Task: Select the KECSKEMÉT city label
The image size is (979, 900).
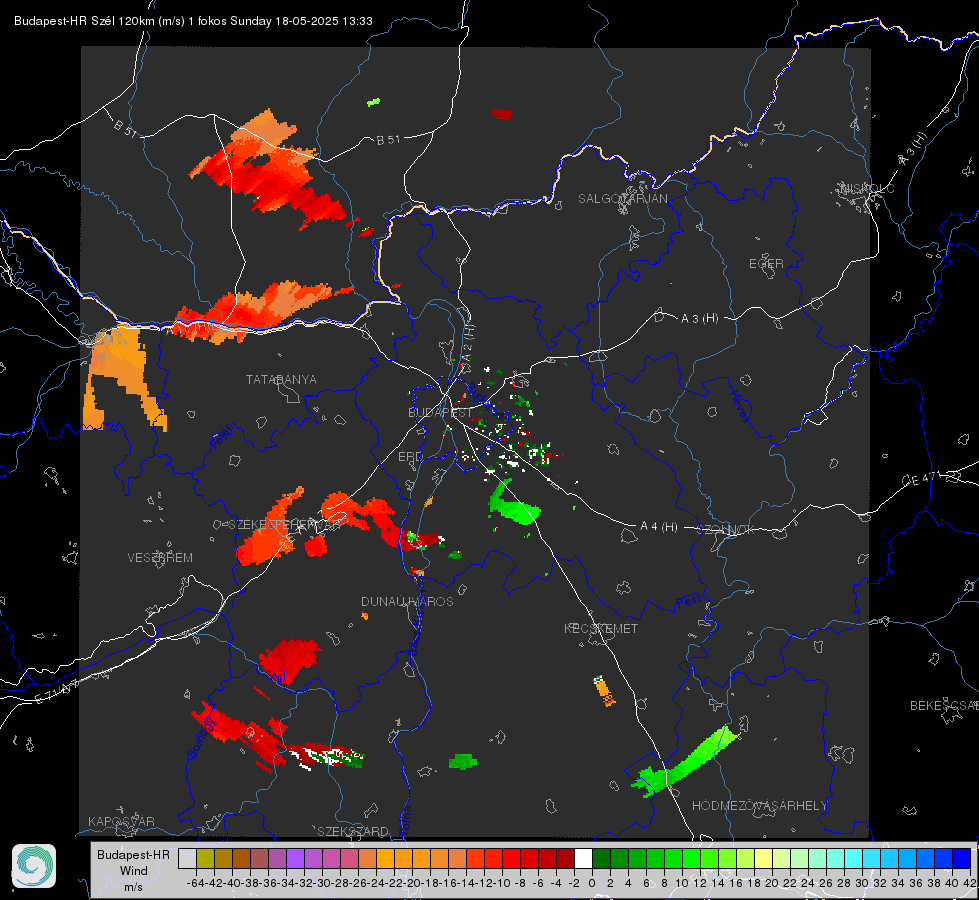Action: (601, 628)
